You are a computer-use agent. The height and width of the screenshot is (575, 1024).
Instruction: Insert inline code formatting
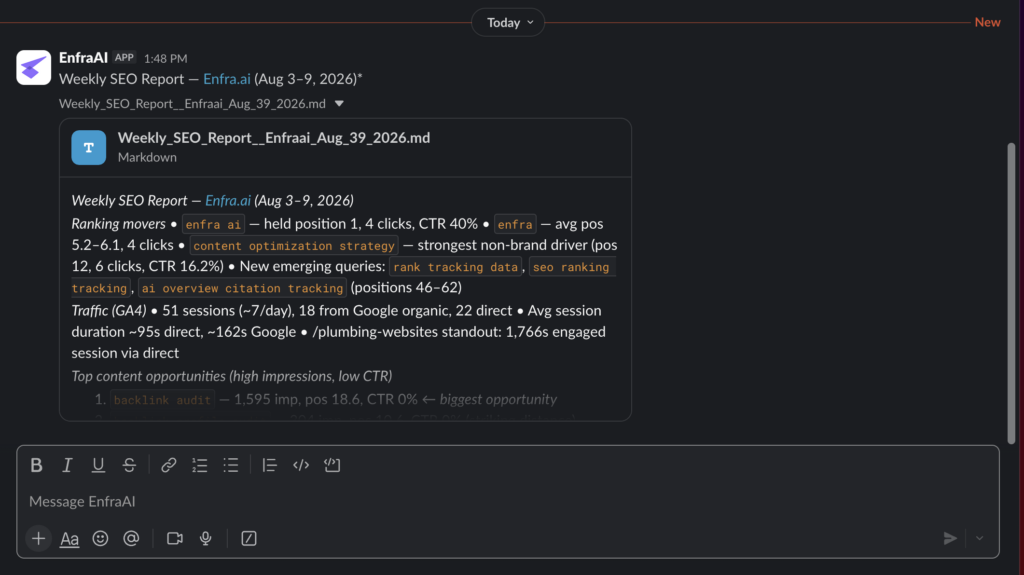(301, 465)
